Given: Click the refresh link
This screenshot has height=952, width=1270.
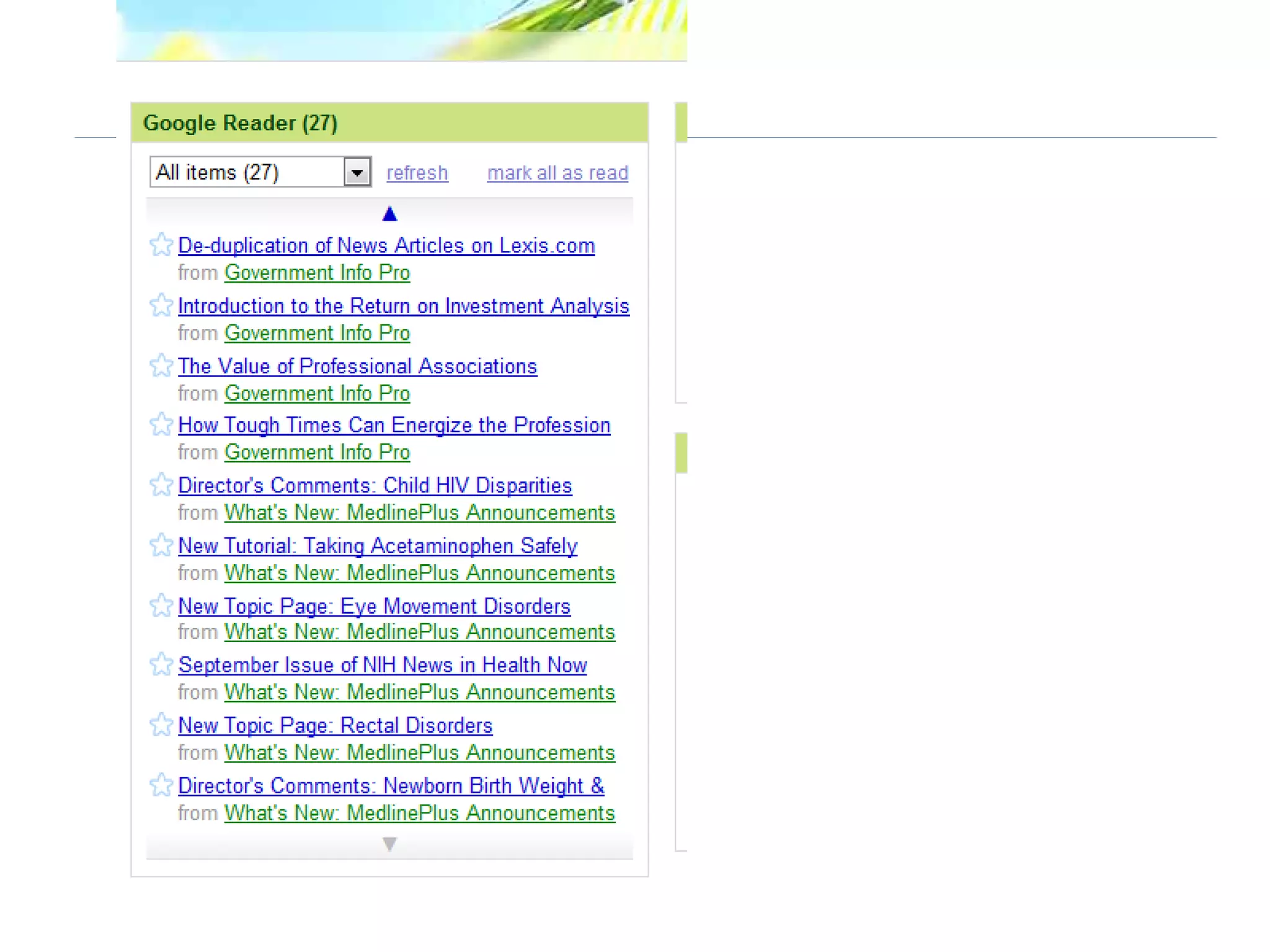Looking at the screenshot, I should 417,173.
